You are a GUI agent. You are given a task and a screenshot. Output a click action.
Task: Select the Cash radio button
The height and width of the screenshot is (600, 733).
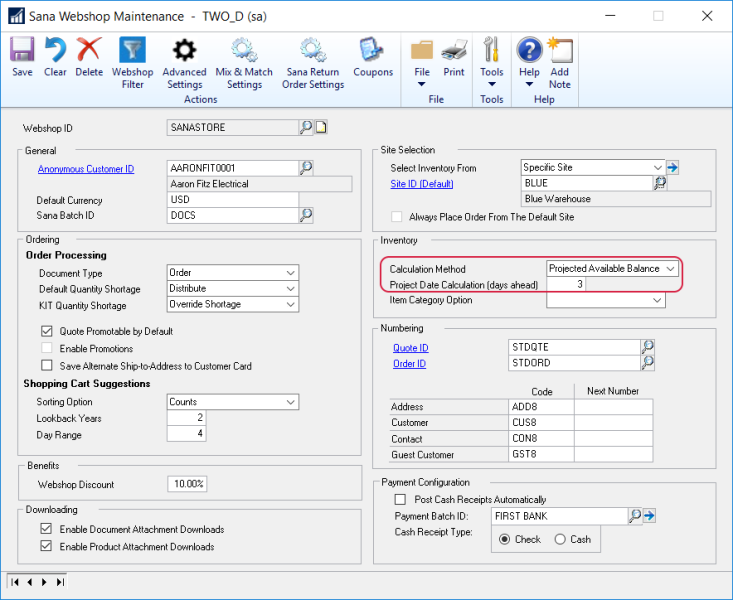pos(560,539)
